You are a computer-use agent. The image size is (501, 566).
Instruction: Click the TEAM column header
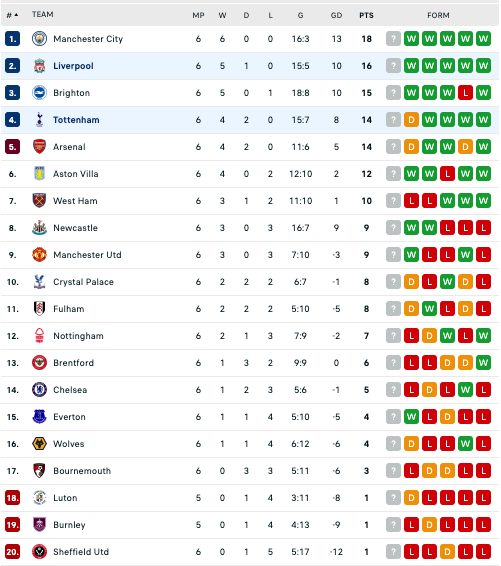[x=43, y=14]
